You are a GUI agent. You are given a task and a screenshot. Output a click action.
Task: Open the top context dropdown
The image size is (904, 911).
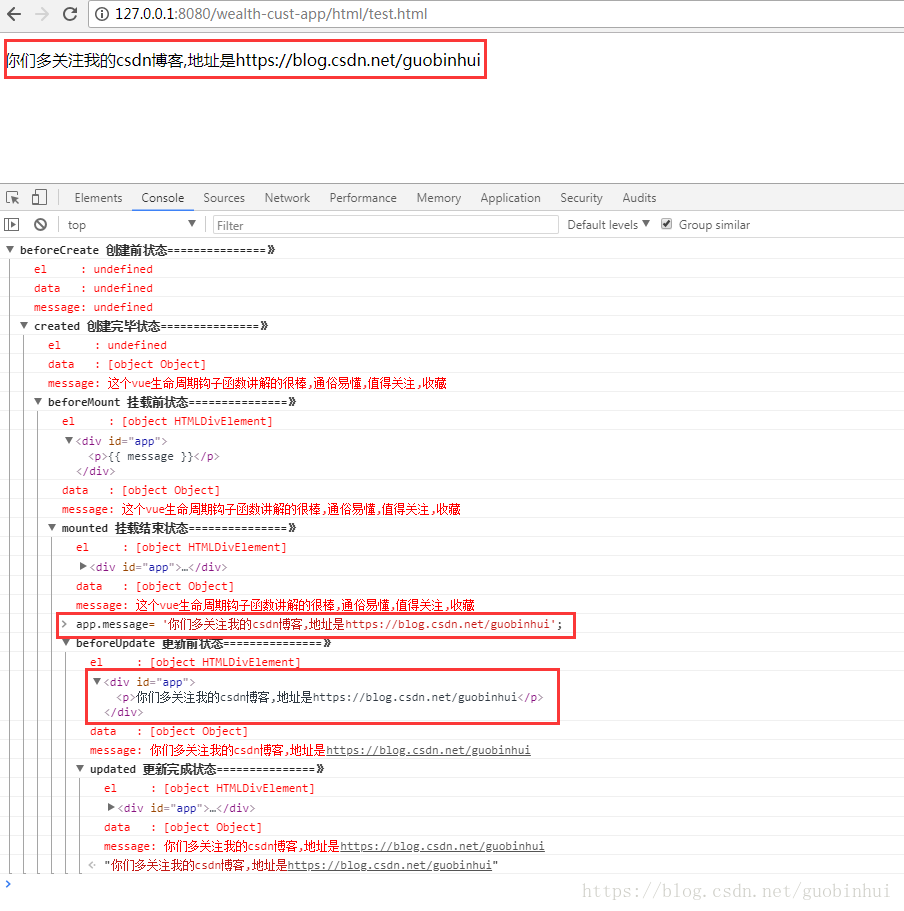(131, 225)
